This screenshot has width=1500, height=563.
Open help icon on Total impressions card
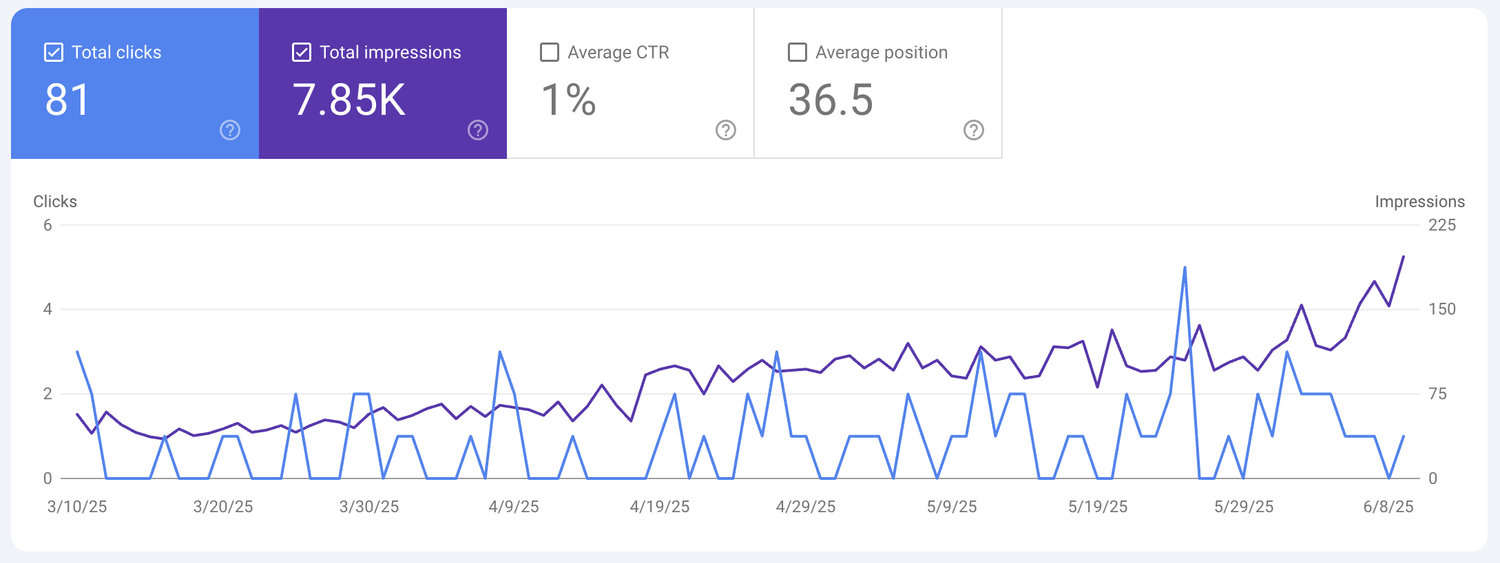pyautogui.click(x=478, y=130)
